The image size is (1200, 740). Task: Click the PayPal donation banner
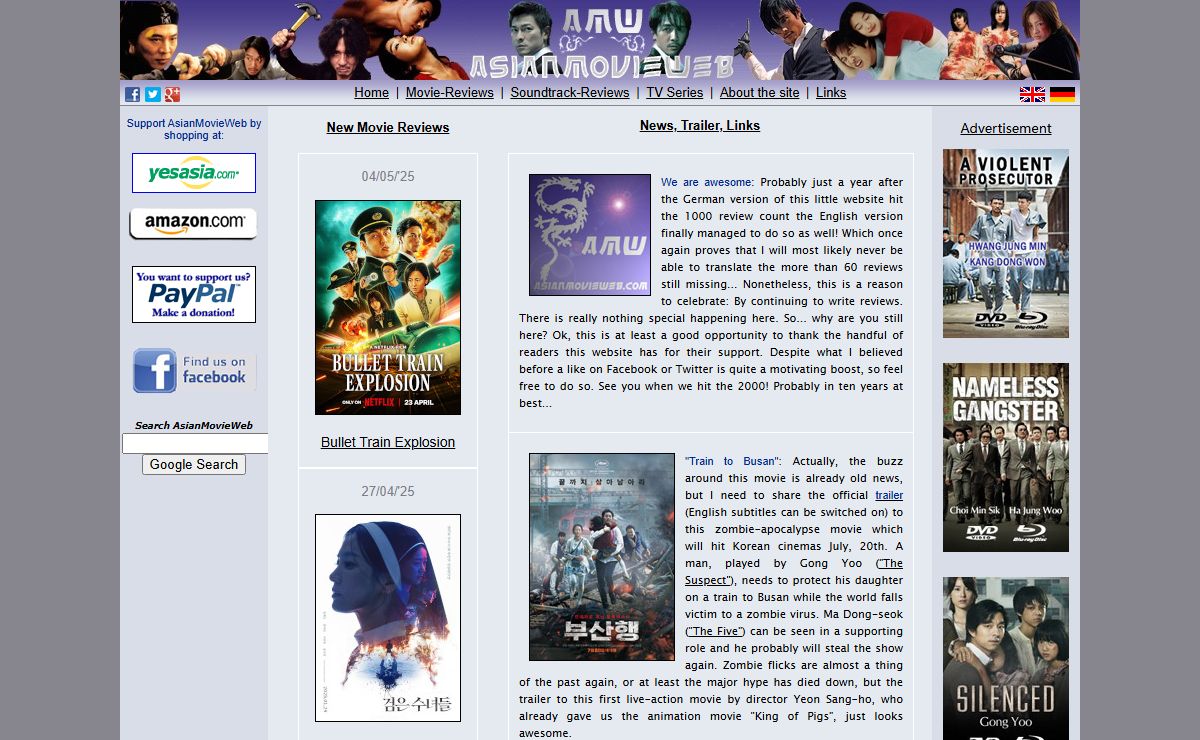(x=194, y=294)
